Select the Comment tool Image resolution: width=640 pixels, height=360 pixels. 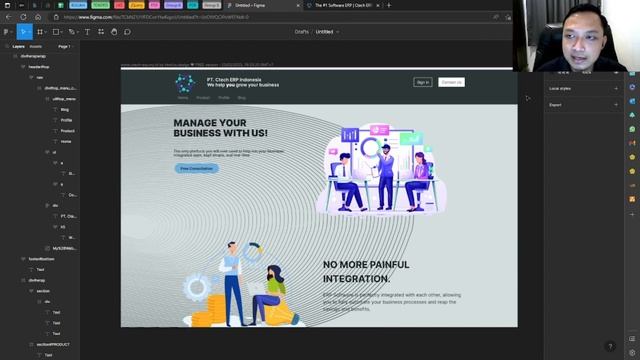tap(127, 32)
